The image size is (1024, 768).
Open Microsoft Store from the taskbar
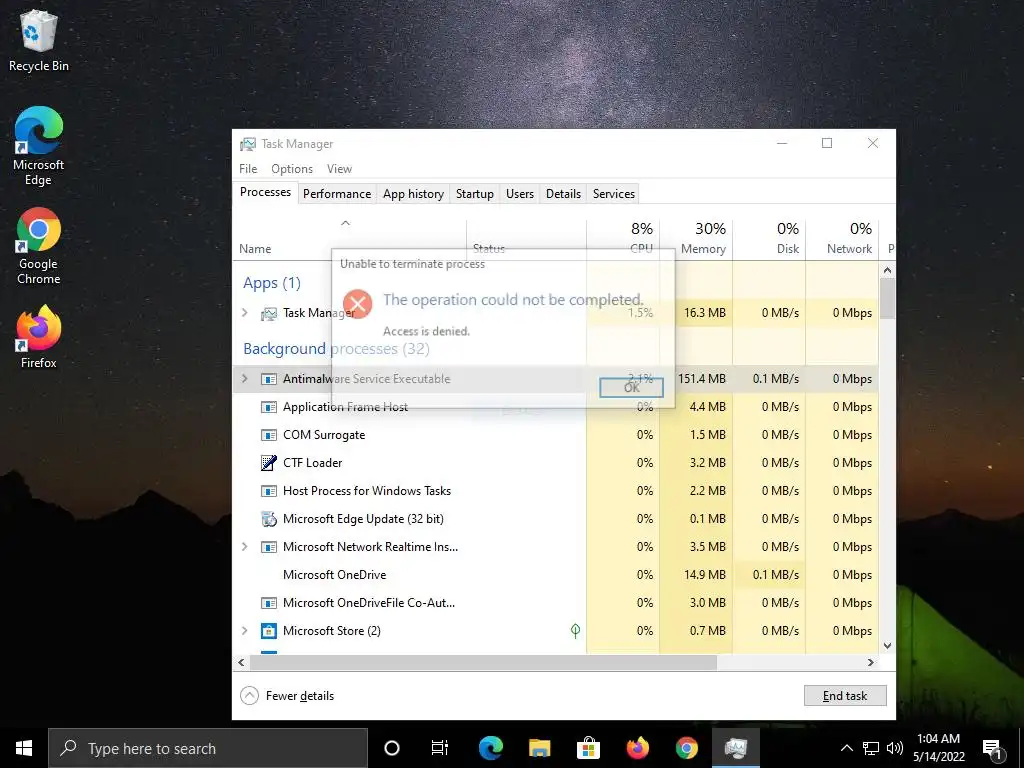click(x=588, y=748)
